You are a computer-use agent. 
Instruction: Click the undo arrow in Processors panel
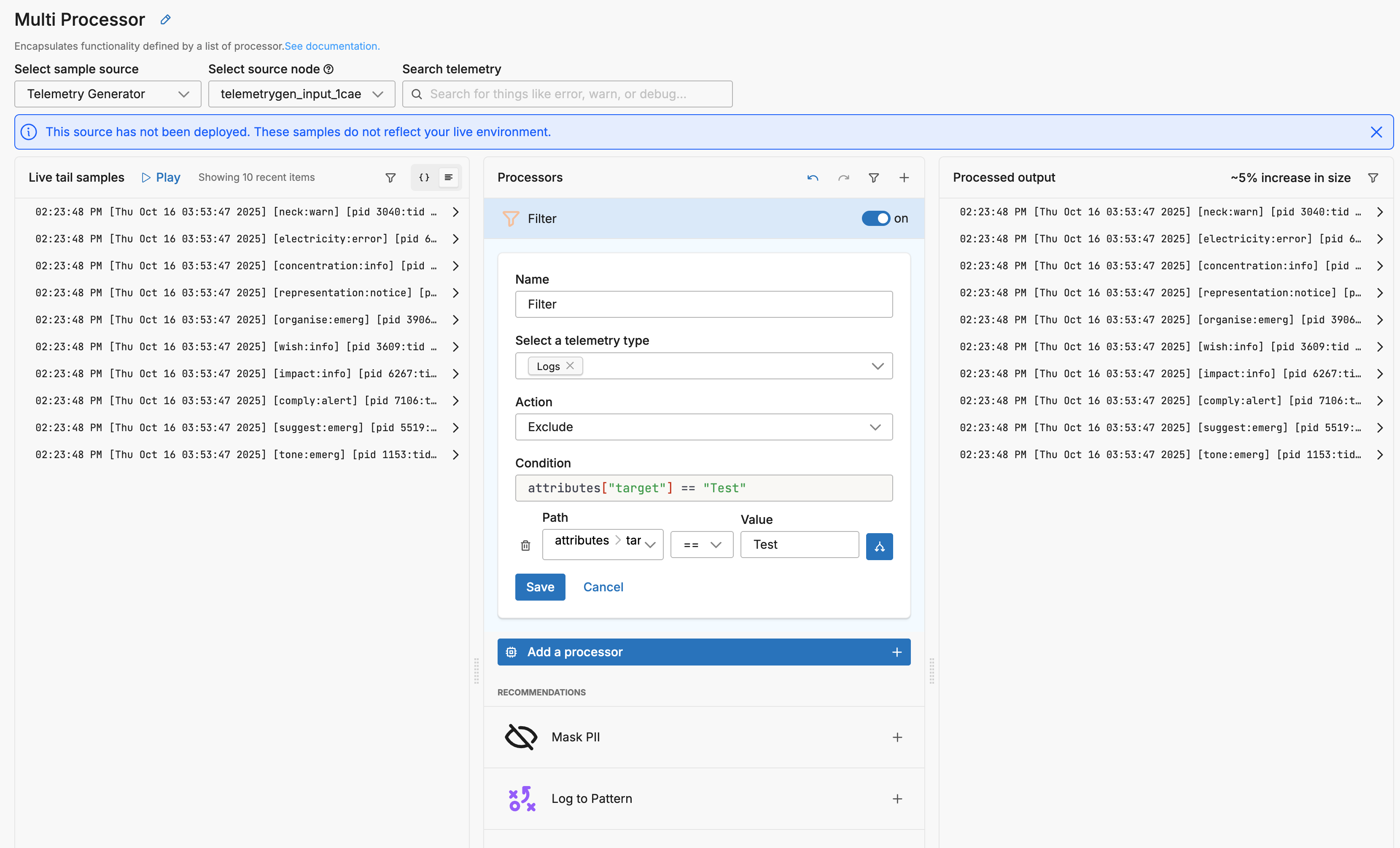coord(813,178)
